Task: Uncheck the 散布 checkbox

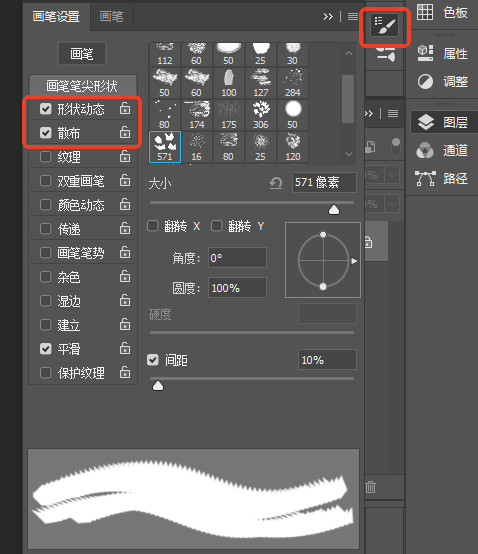Action: click(46, 133)
